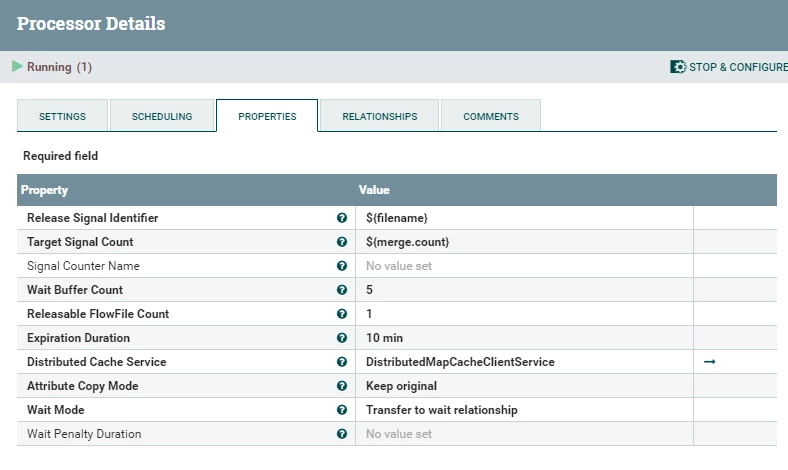Click the ${filename} value cell

(524, 218)
